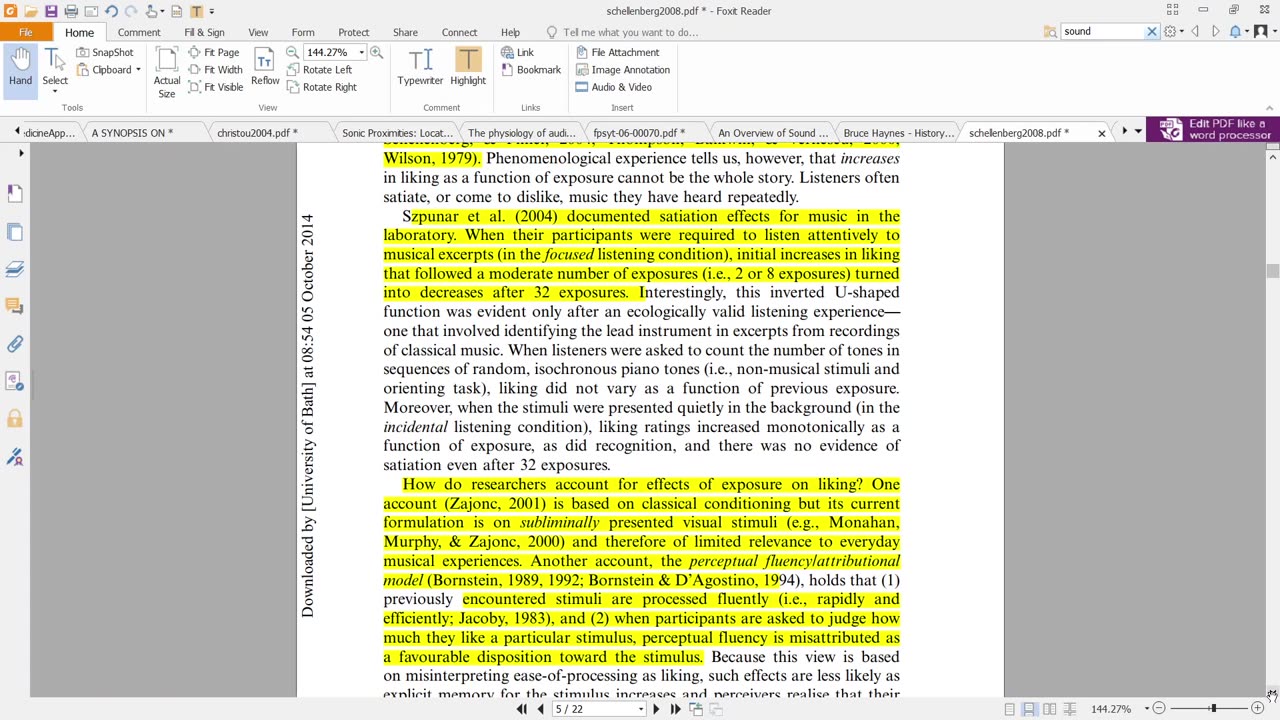
Task: Switch to Reflow view
Action: point(265,68)
